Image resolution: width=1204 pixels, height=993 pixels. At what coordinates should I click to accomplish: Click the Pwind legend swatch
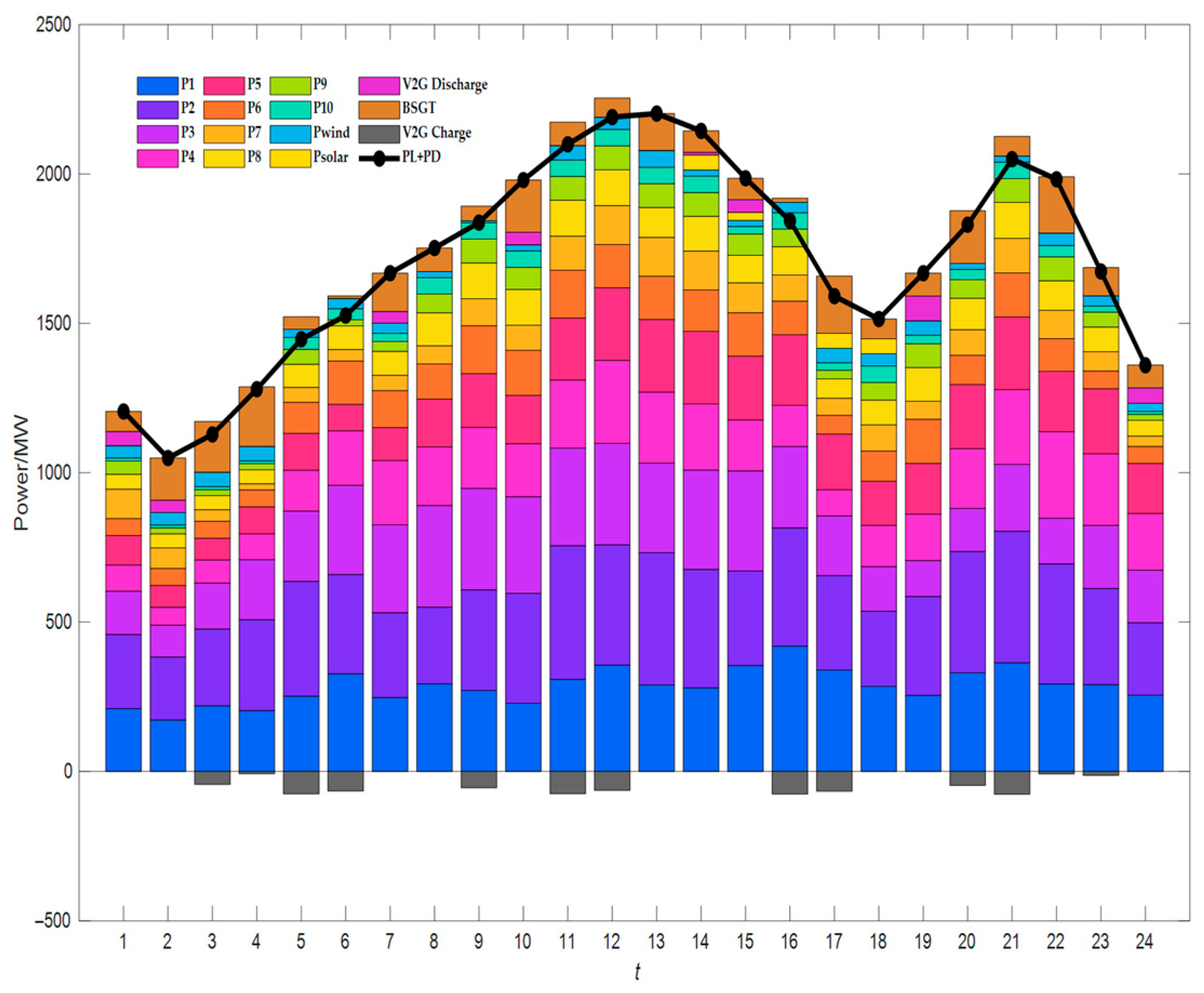click(290, 134)
